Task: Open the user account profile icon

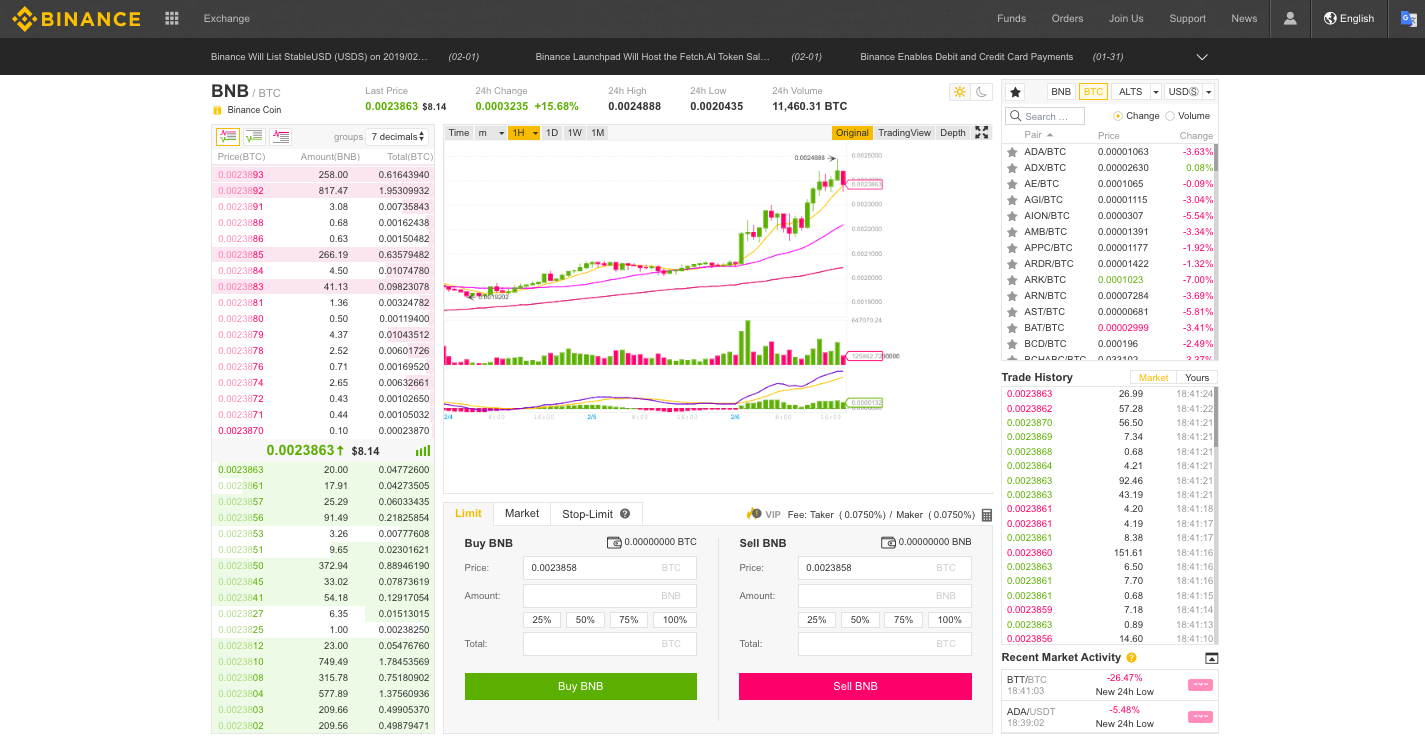Action: coord(1290,18)
